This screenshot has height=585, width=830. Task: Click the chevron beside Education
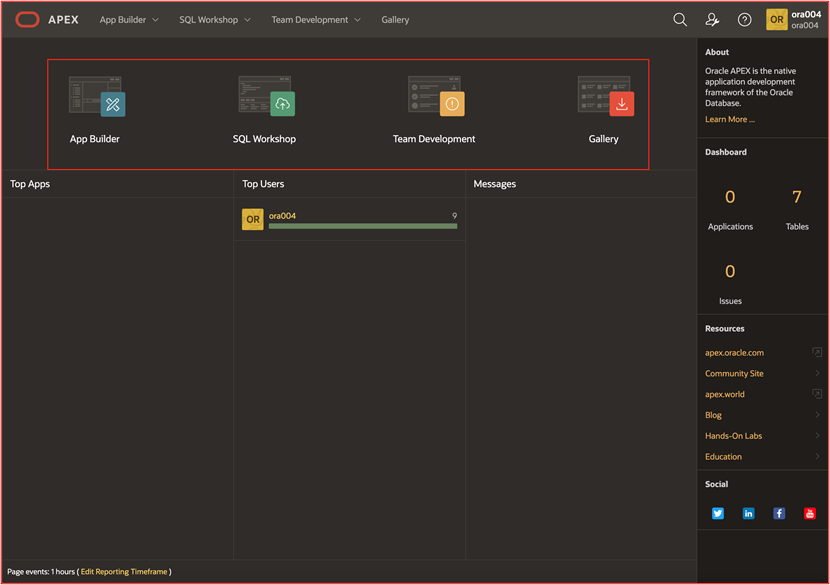[x=817, y=456]
